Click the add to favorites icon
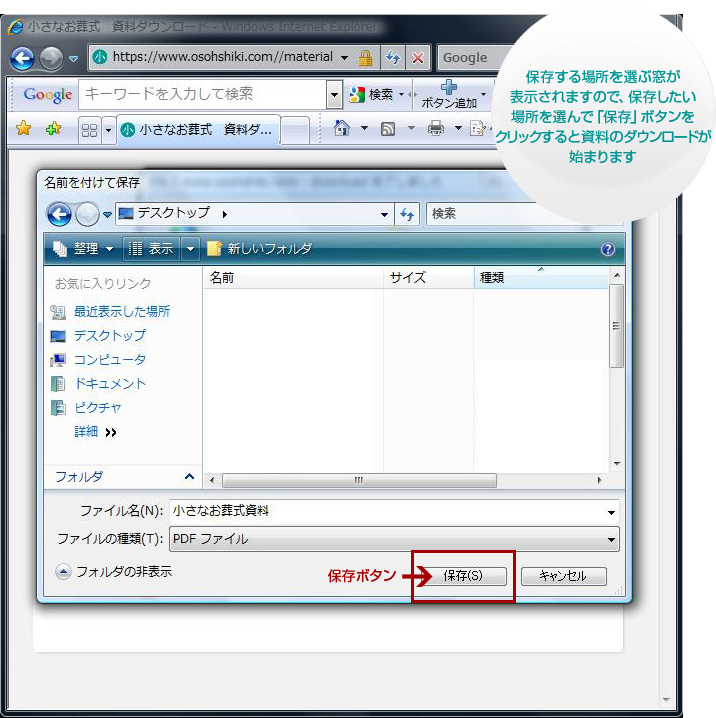The image size is (716, 718). (x=54, y=128)
